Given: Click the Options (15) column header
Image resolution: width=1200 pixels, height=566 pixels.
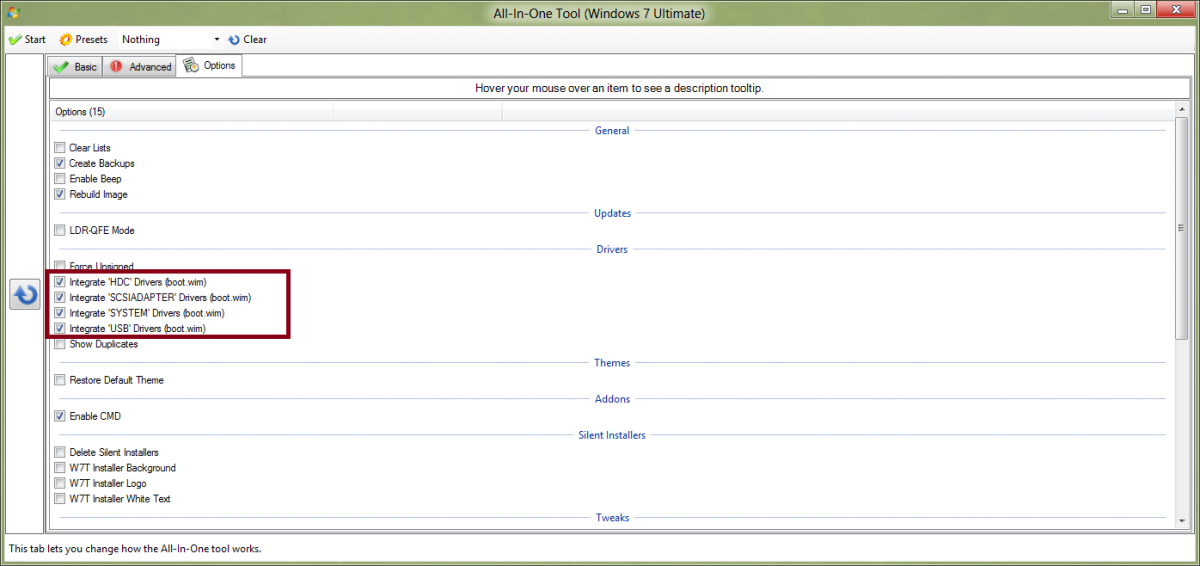Looking at the screenshot, I should tap(191, 111).
